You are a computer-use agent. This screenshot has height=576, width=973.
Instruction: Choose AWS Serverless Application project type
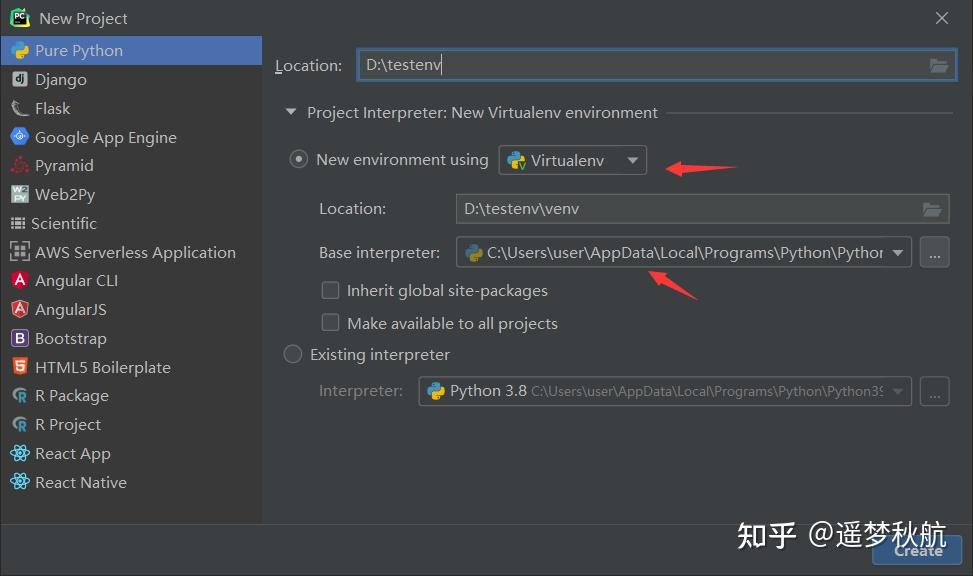pyautogui.click(x=131, y=252)
